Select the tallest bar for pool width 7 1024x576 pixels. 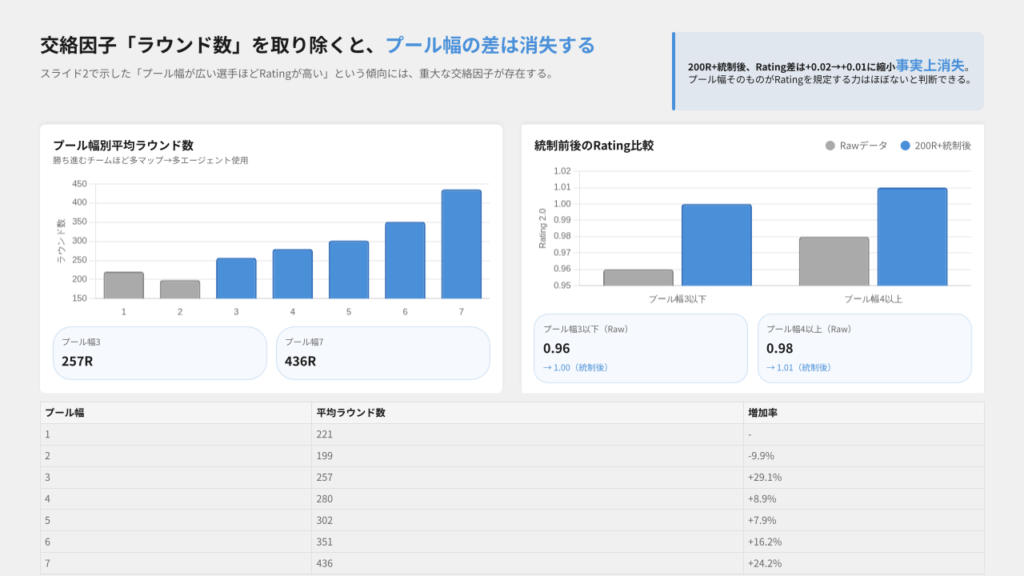(x=461, y=244)
